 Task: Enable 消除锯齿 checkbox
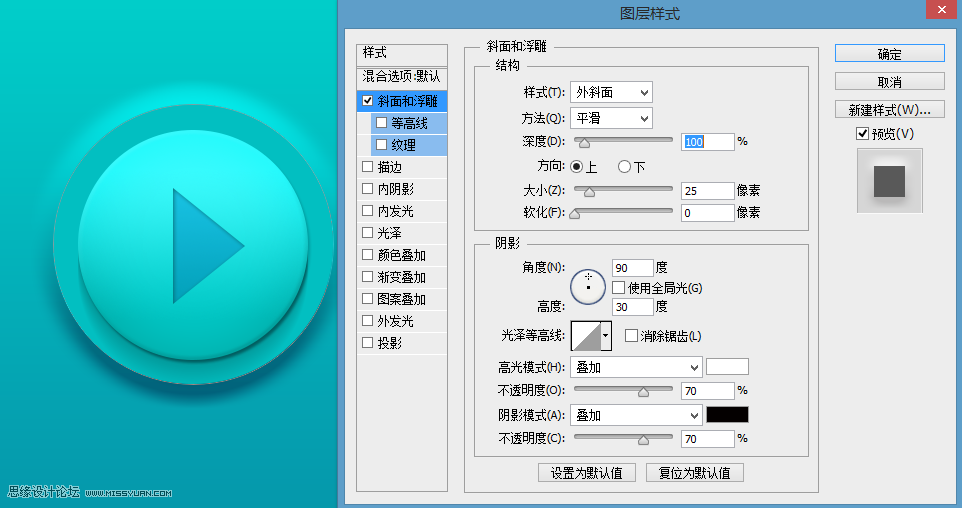point(631,336)
